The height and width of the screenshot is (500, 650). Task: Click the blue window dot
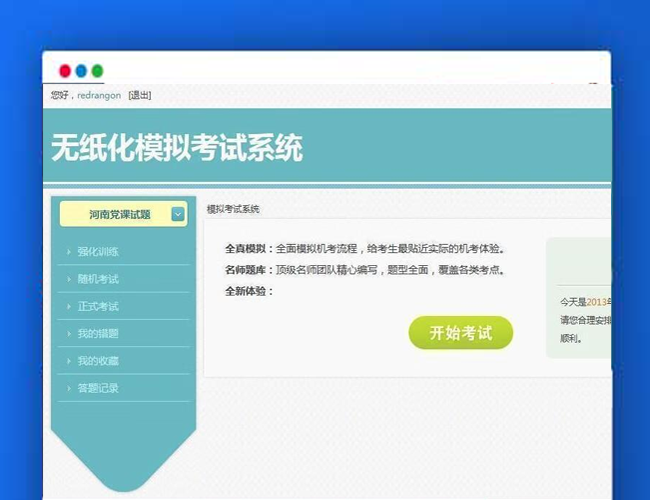pos(81,71)
